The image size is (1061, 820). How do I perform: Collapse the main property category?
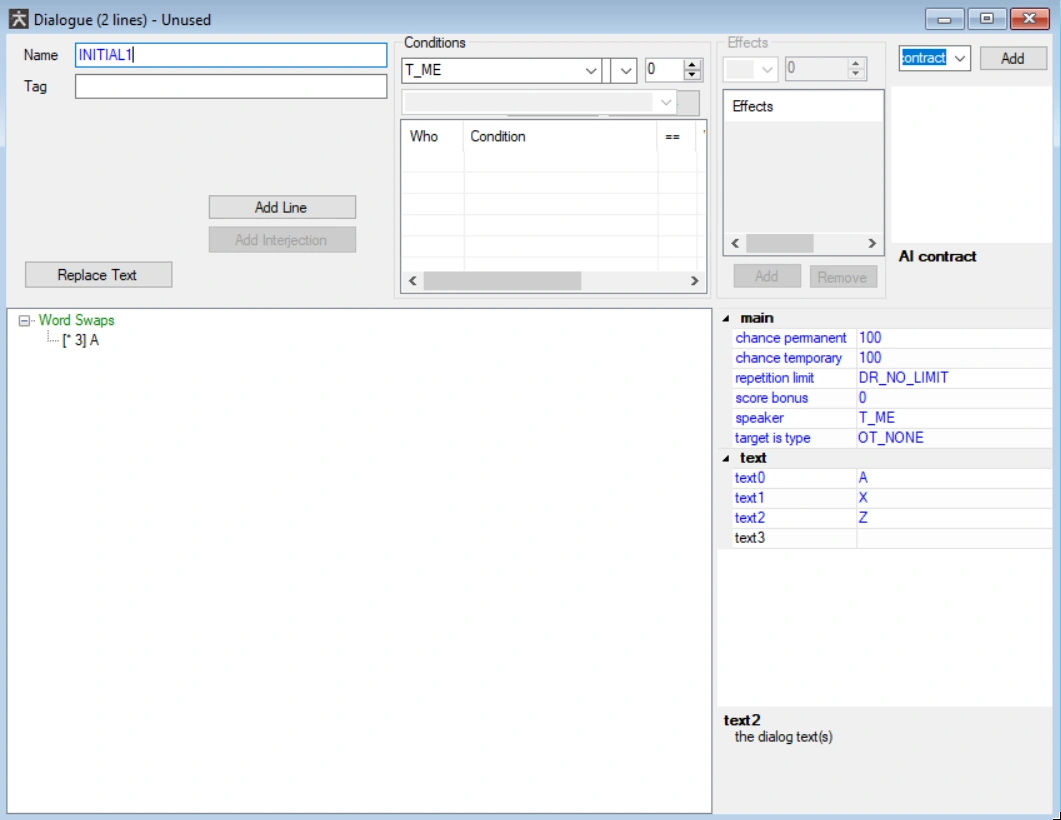tap(726, 319)
